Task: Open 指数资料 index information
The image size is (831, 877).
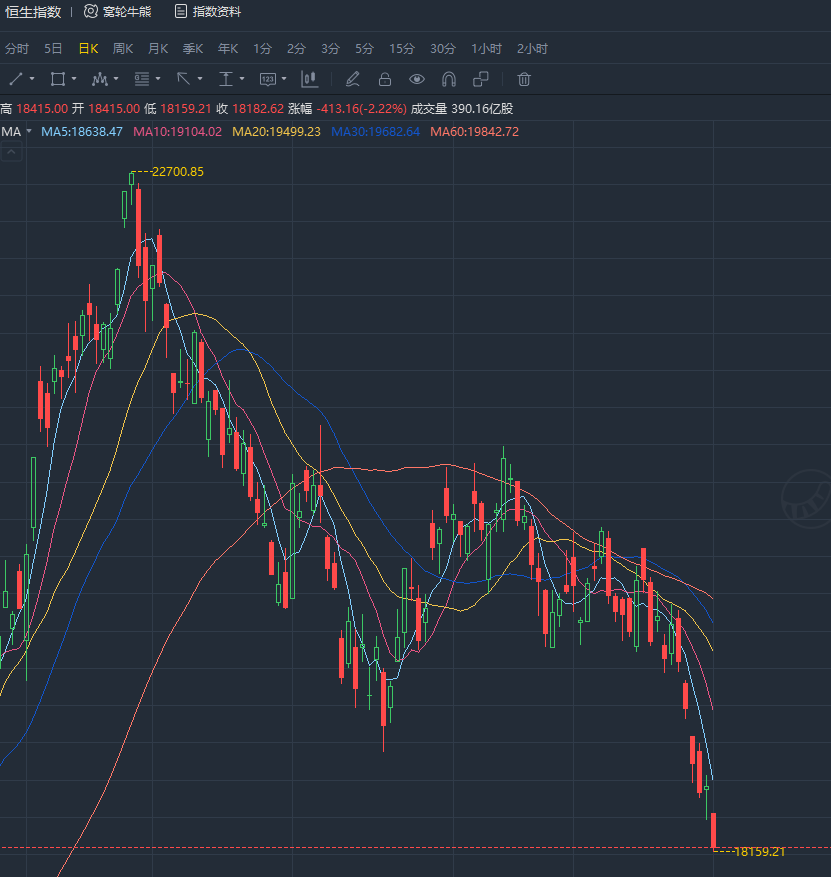Action: coord(208,12)
